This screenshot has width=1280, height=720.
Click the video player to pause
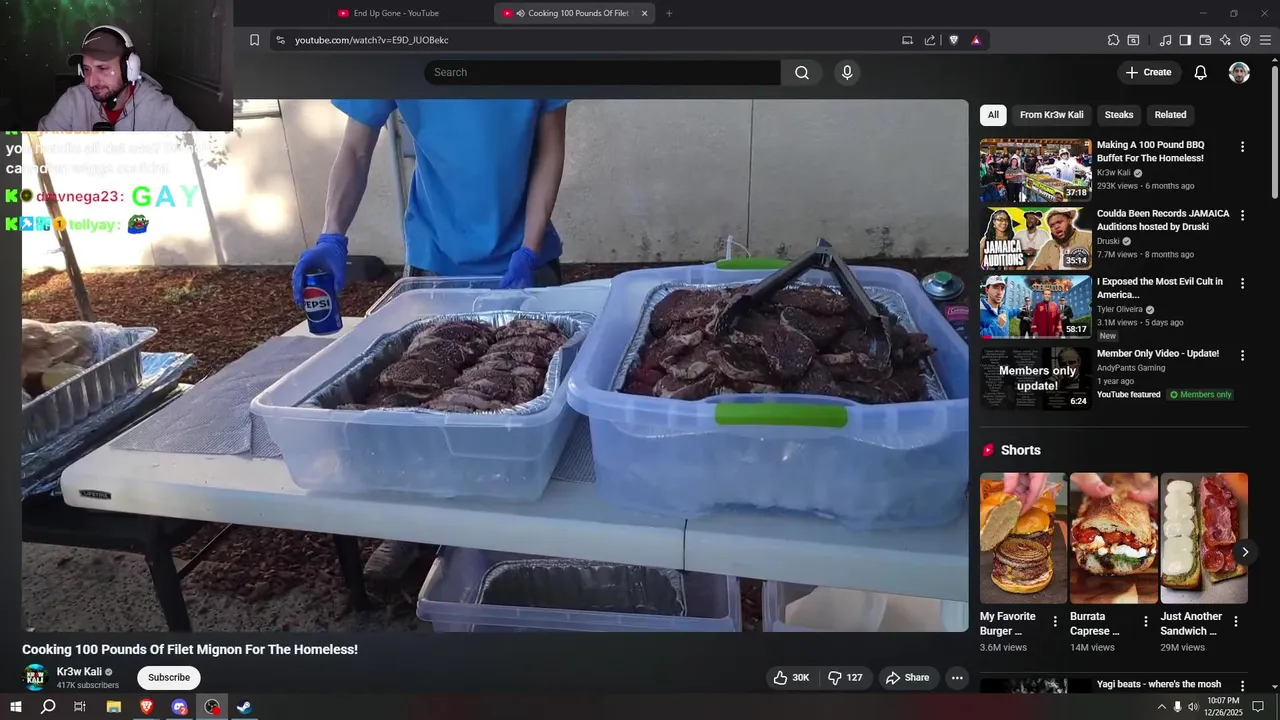(x=495, y=365)
